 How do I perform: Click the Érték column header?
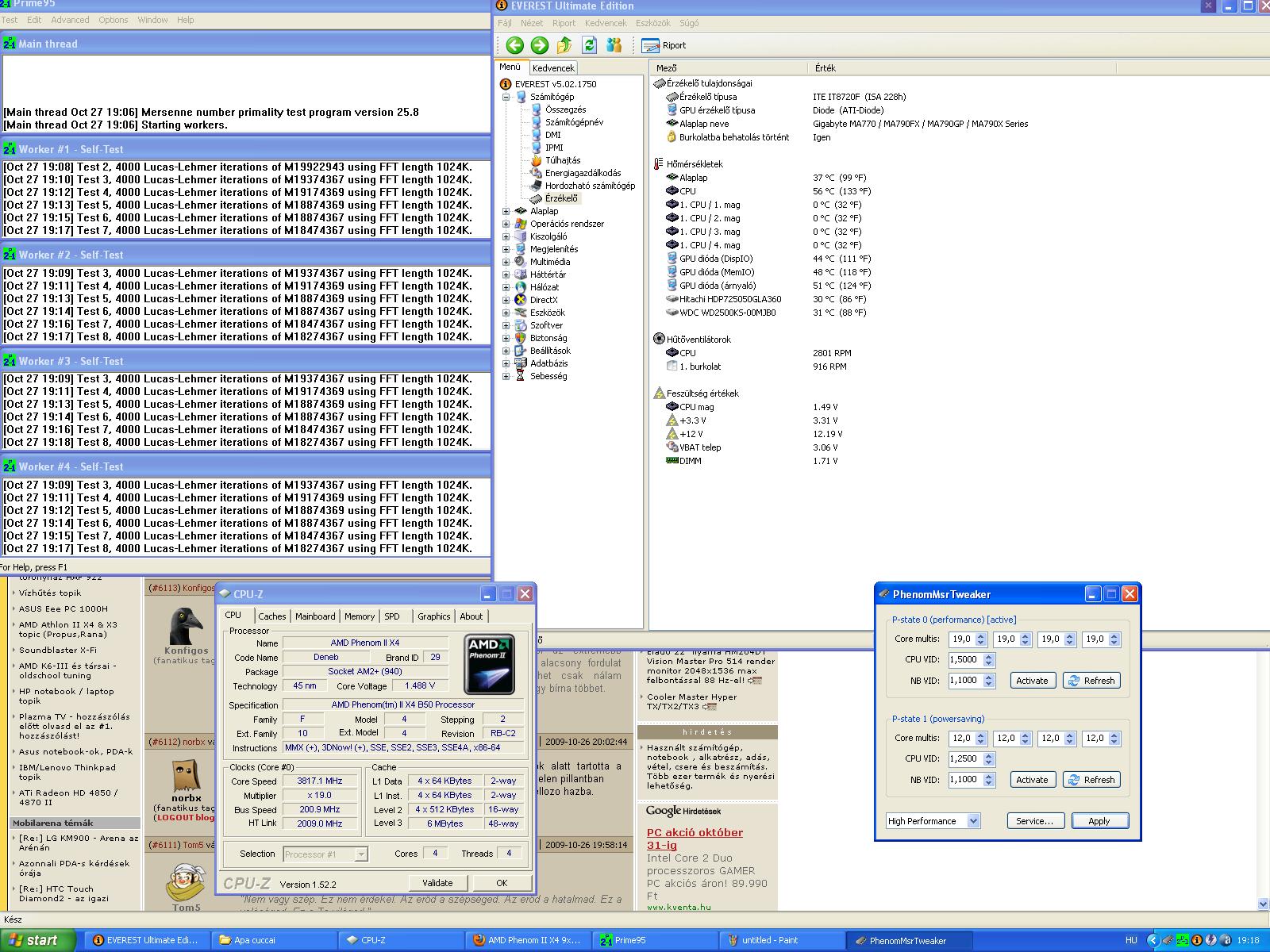[962, 68]
